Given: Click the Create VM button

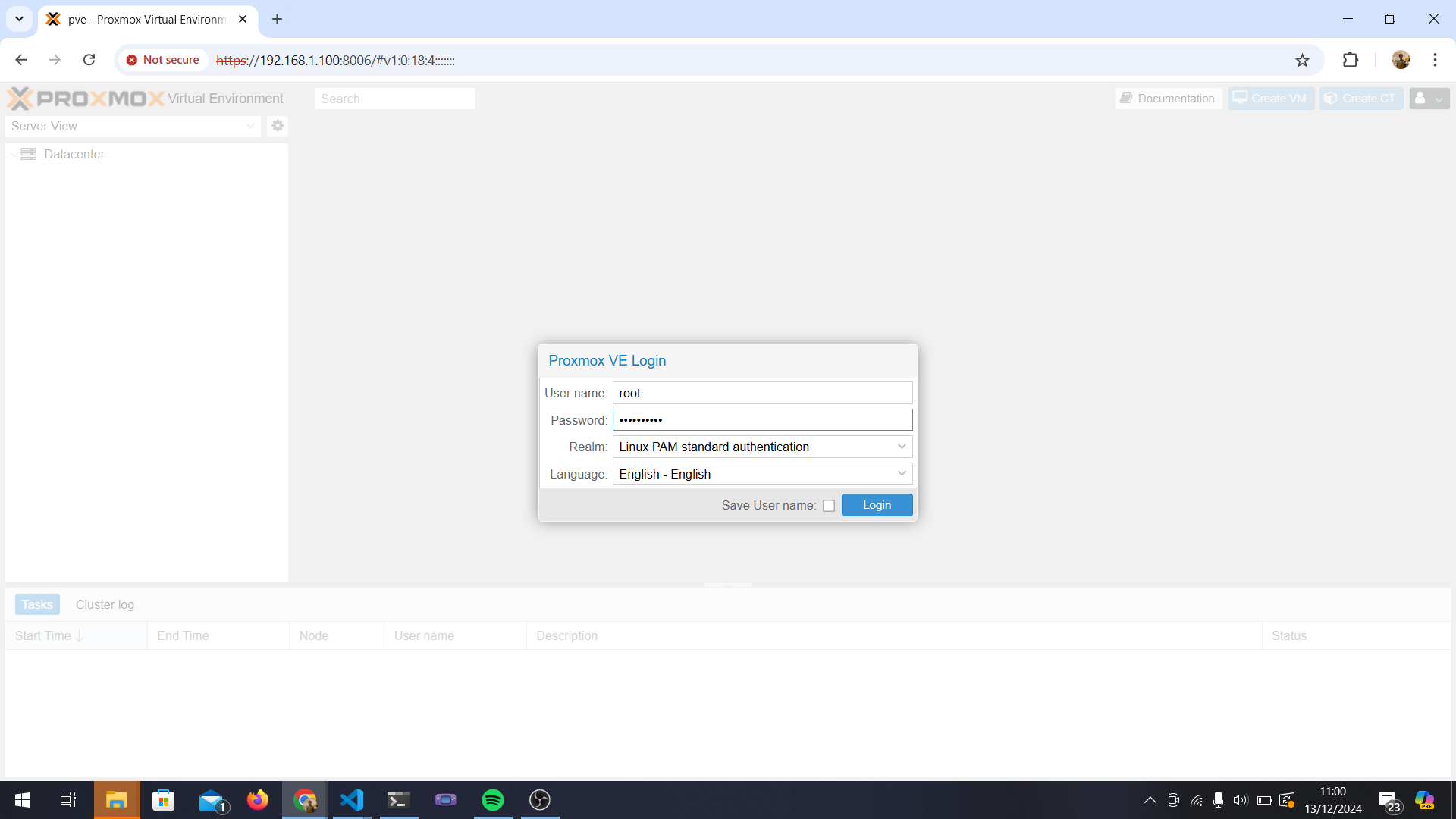Looking at the screenshot, I should (1270, 99).
